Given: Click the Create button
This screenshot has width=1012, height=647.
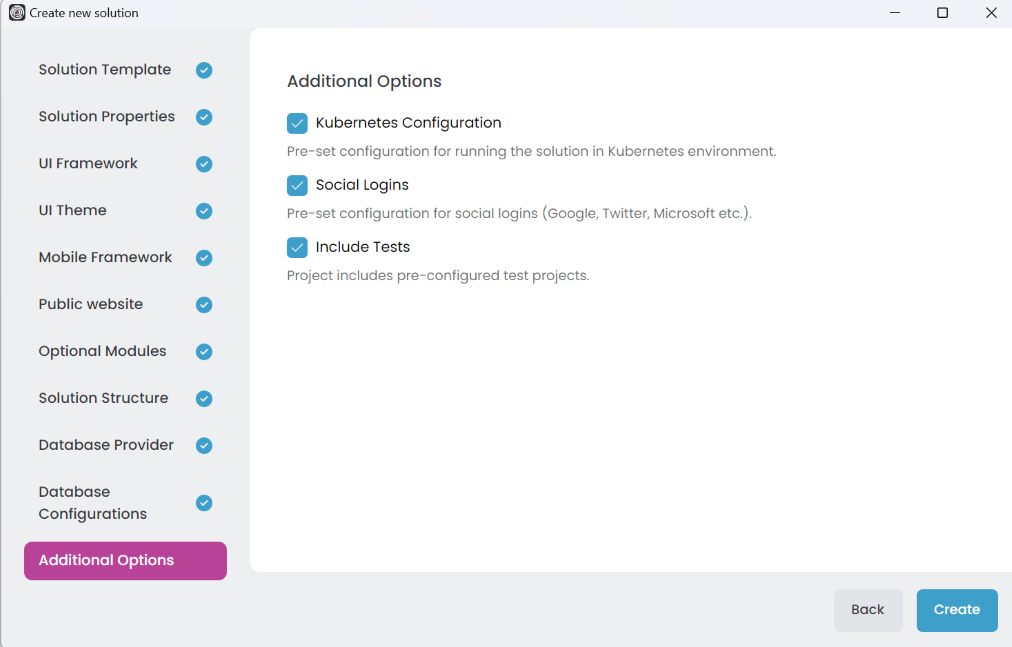Looking at the screenshot, I should (x=957, y=610).
